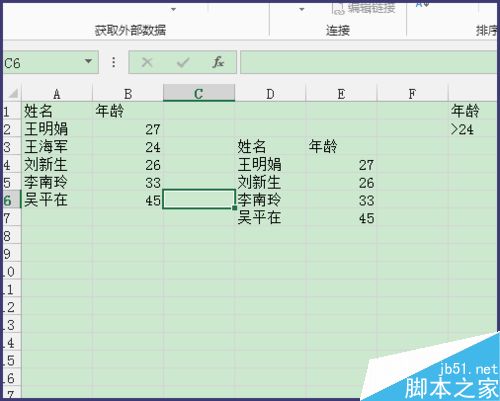Screen dimensions: 500x401
Task: Click the 编辑链接 edit links icon
Action: tap(338, 8)
